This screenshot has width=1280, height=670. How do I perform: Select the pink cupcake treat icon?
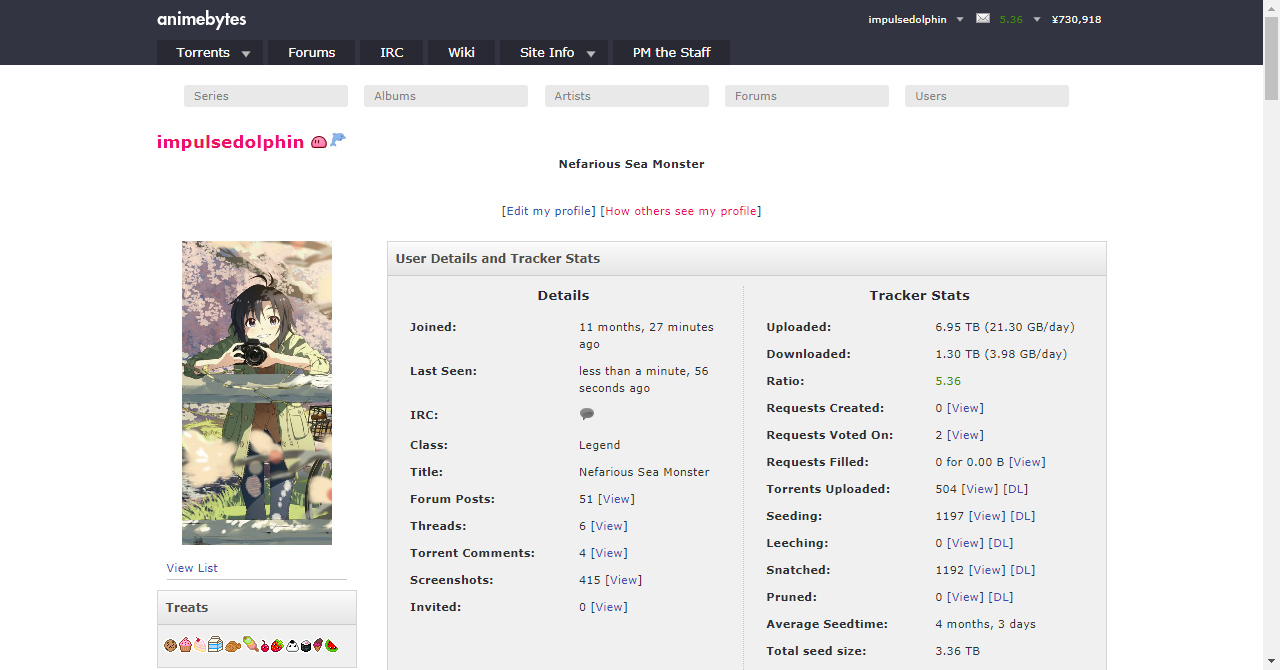[x=185, y=646]
